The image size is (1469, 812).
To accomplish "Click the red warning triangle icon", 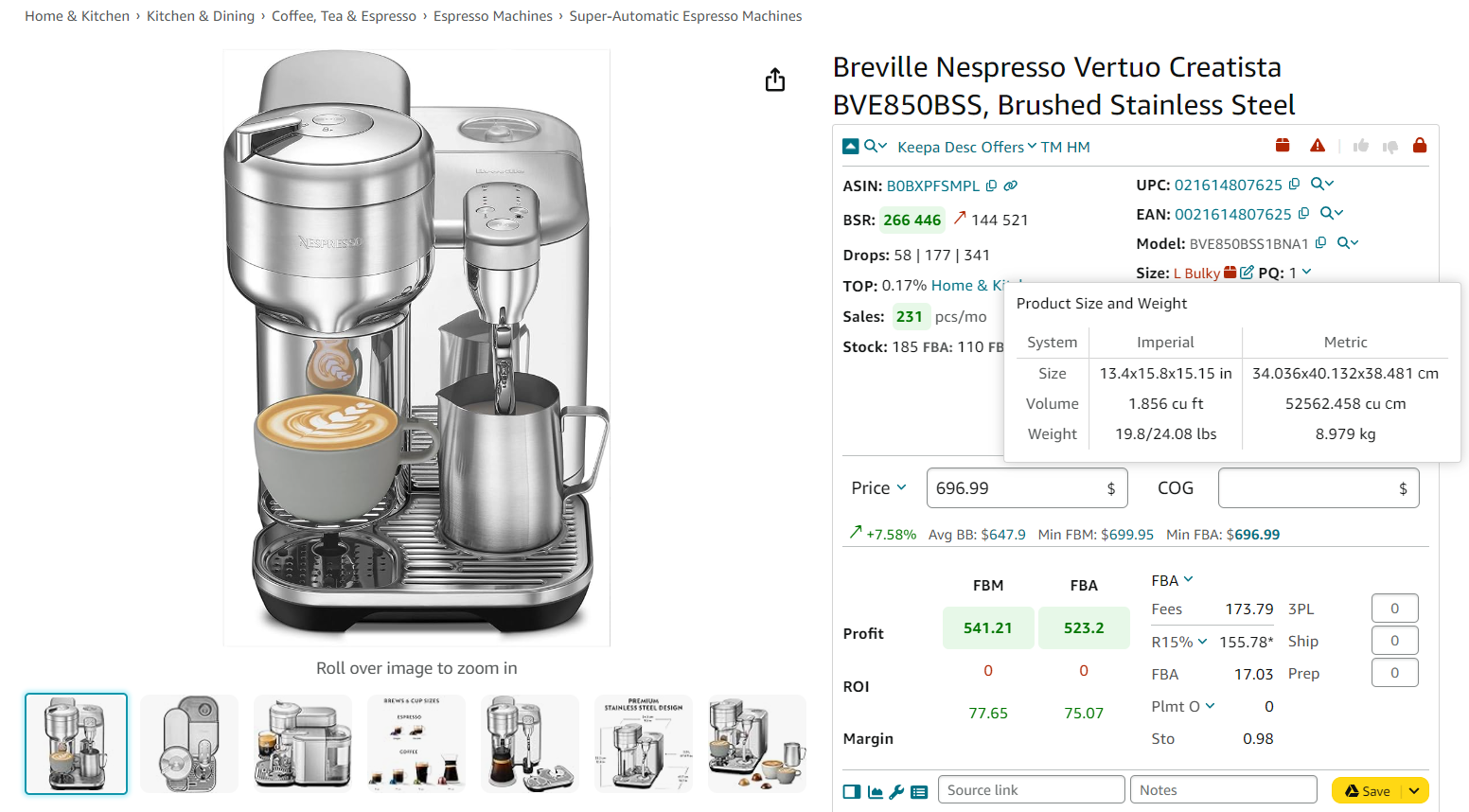I will [1318, 146].
